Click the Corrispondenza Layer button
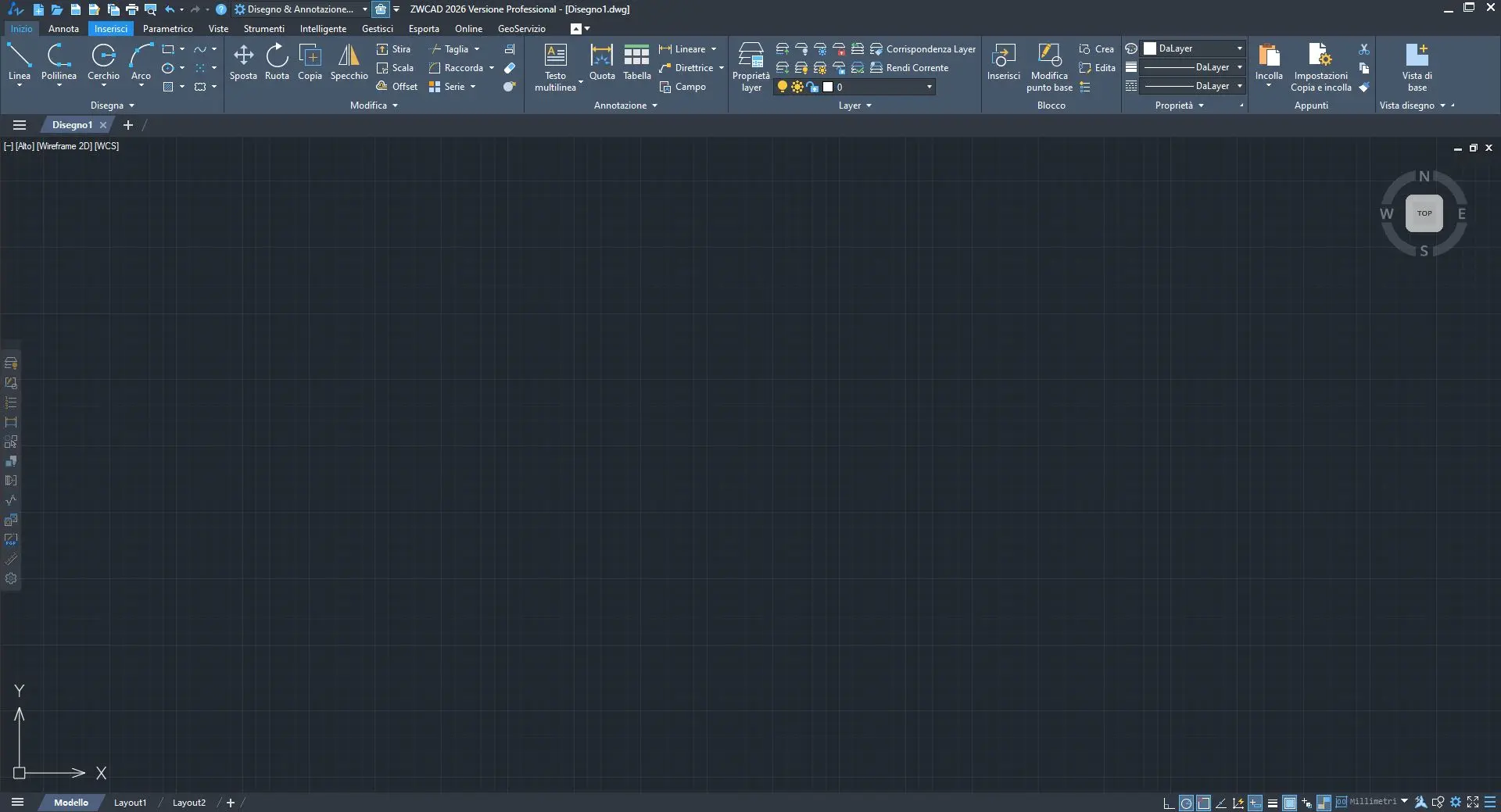 [x=922, y=48]
